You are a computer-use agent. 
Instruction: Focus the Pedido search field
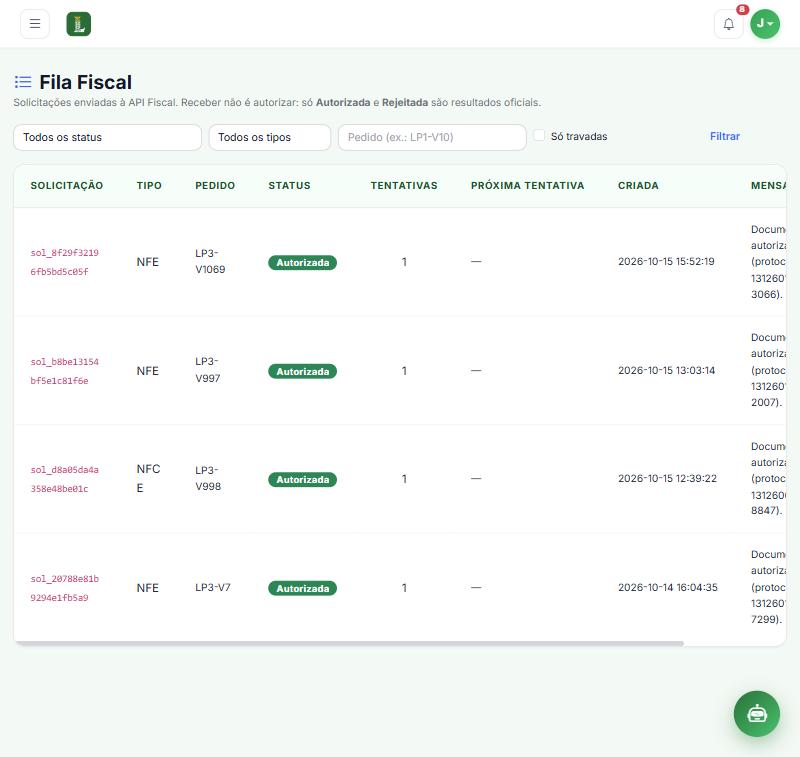432,137
